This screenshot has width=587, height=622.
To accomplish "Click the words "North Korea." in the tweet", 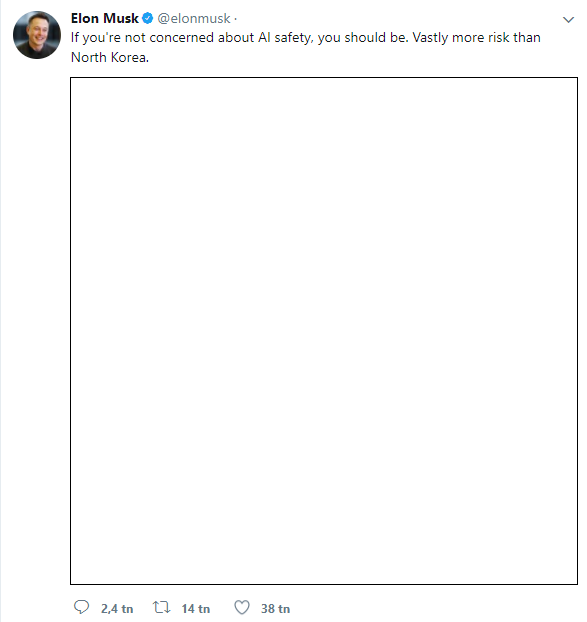I will point(110,58).
